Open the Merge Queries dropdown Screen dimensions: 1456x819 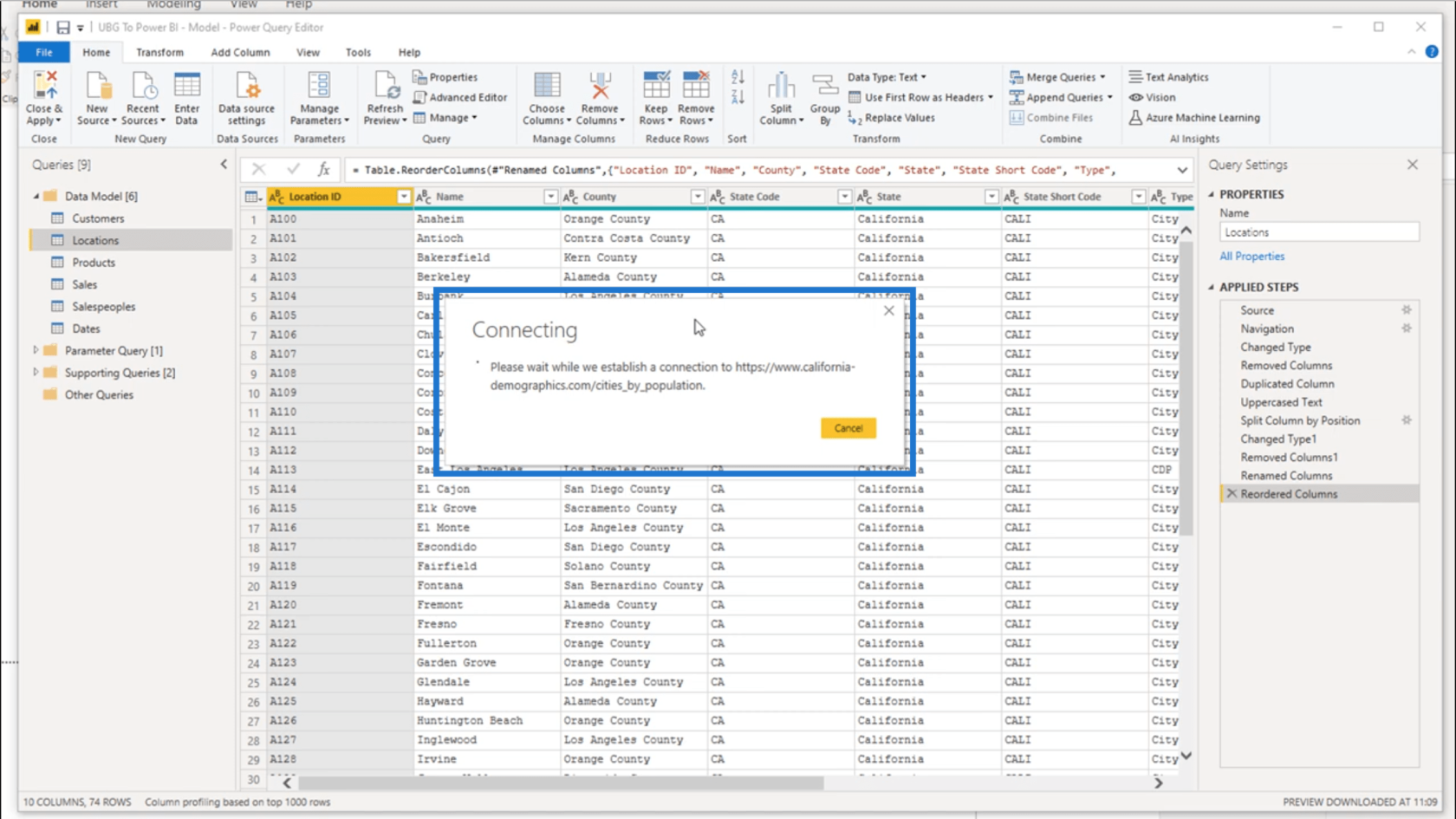coord(1102,77)
